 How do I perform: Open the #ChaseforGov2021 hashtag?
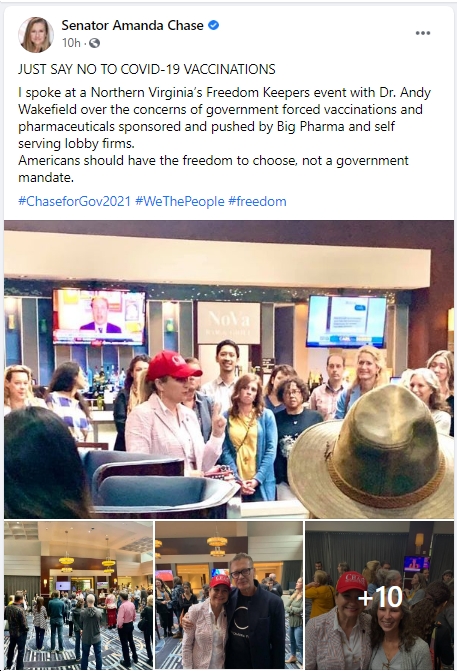(74, 201)
